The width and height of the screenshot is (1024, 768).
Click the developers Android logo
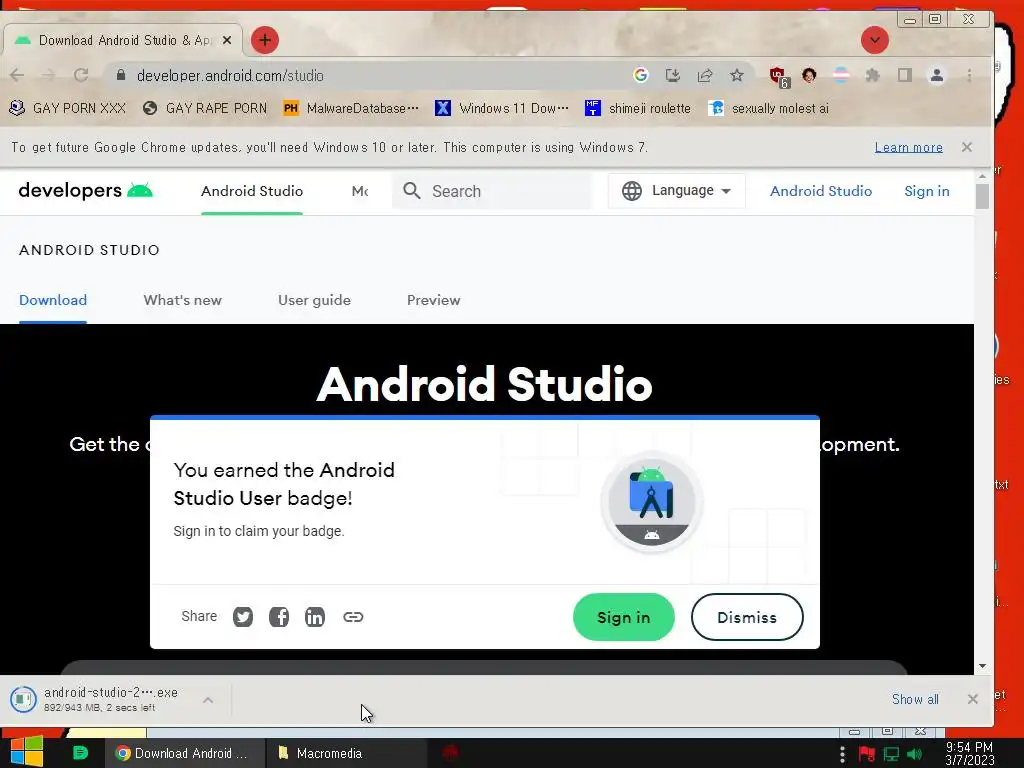[x=86, y=191]
